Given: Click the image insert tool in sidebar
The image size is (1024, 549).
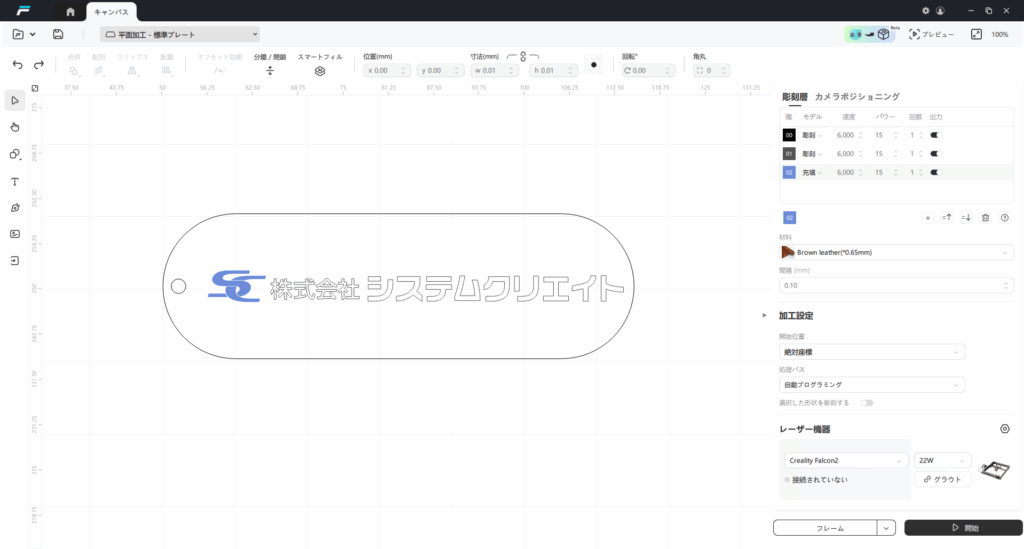Looking at the screenshot, I should click(x=14, y=234).
